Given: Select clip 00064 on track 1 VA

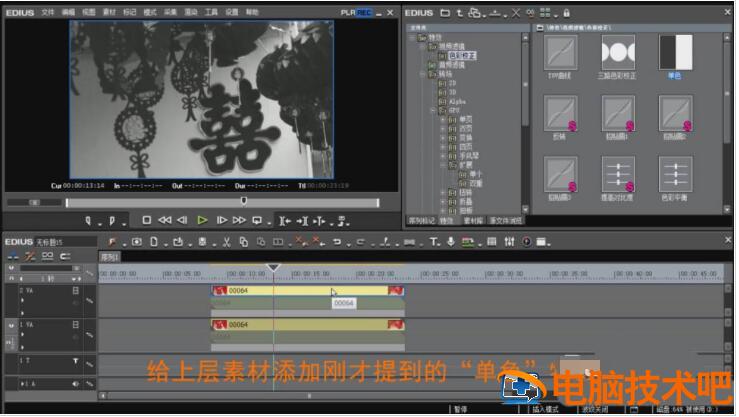Looking at the screenshot, I should coord(308,325).
